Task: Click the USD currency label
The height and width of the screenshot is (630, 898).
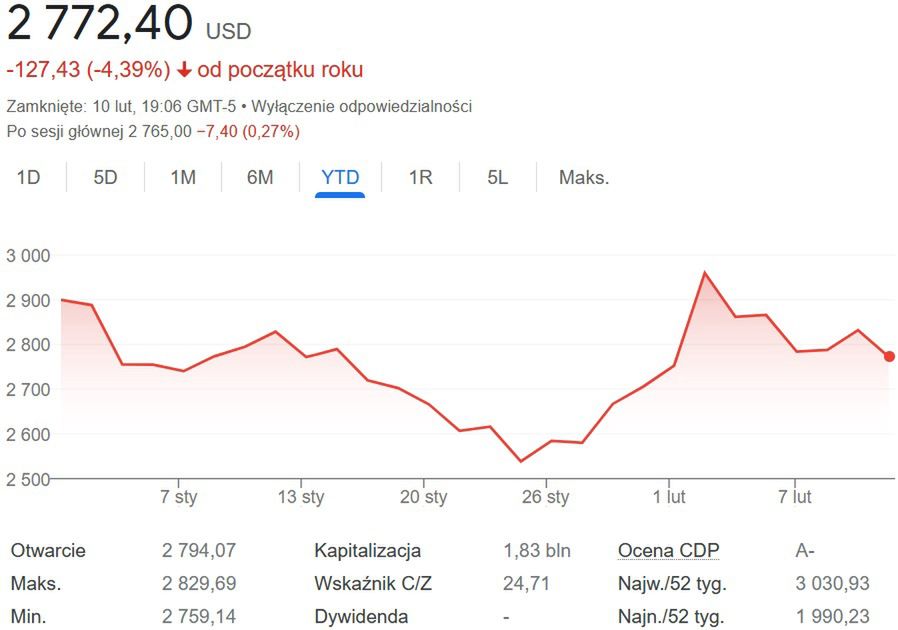Action: pyautogui.click(x=229, y=32)
